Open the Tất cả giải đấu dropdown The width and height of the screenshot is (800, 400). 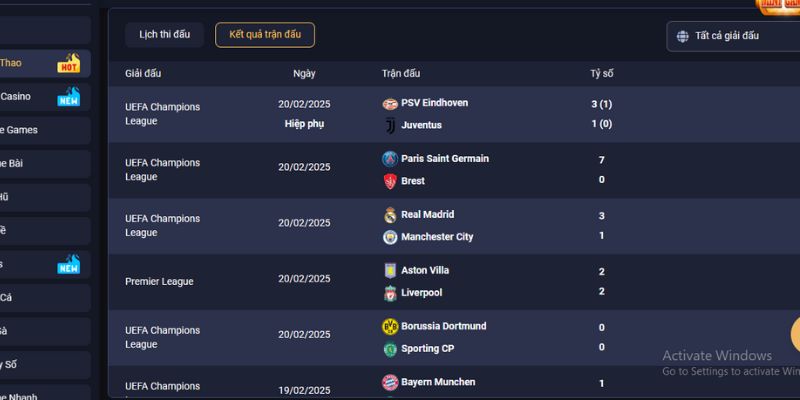point(733,36)
